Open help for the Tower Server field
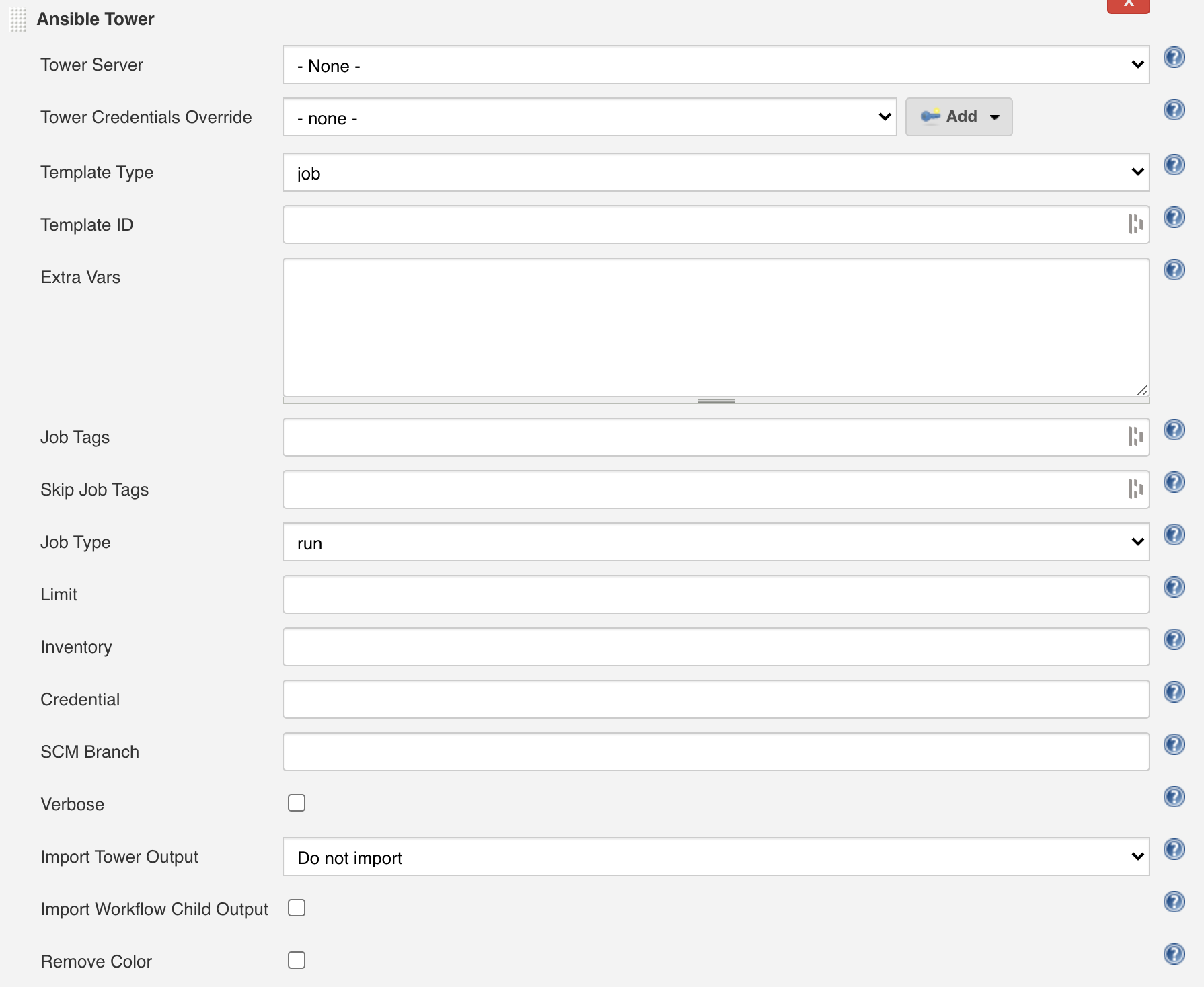1204x987 pixels. pyautogui.click(x=1174, y=57)
